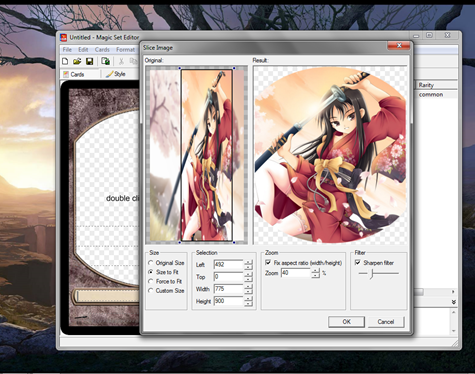Toggle Fix aspect ratio checkbox
Image resolution: width=475 pixels, height=374 pixels.
click(x=268, y=263)
